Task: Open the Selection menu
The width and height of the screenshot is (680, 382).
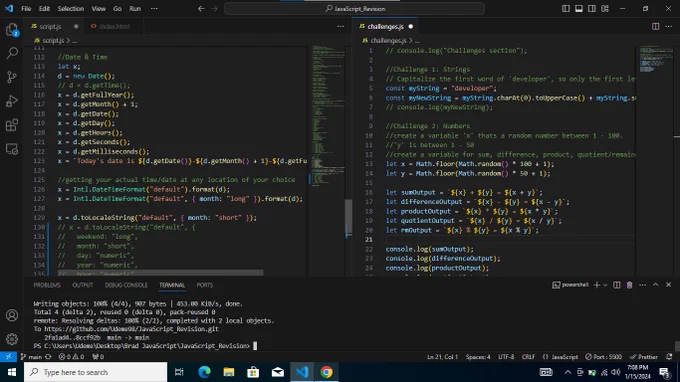Action: [x=71, y=9]
